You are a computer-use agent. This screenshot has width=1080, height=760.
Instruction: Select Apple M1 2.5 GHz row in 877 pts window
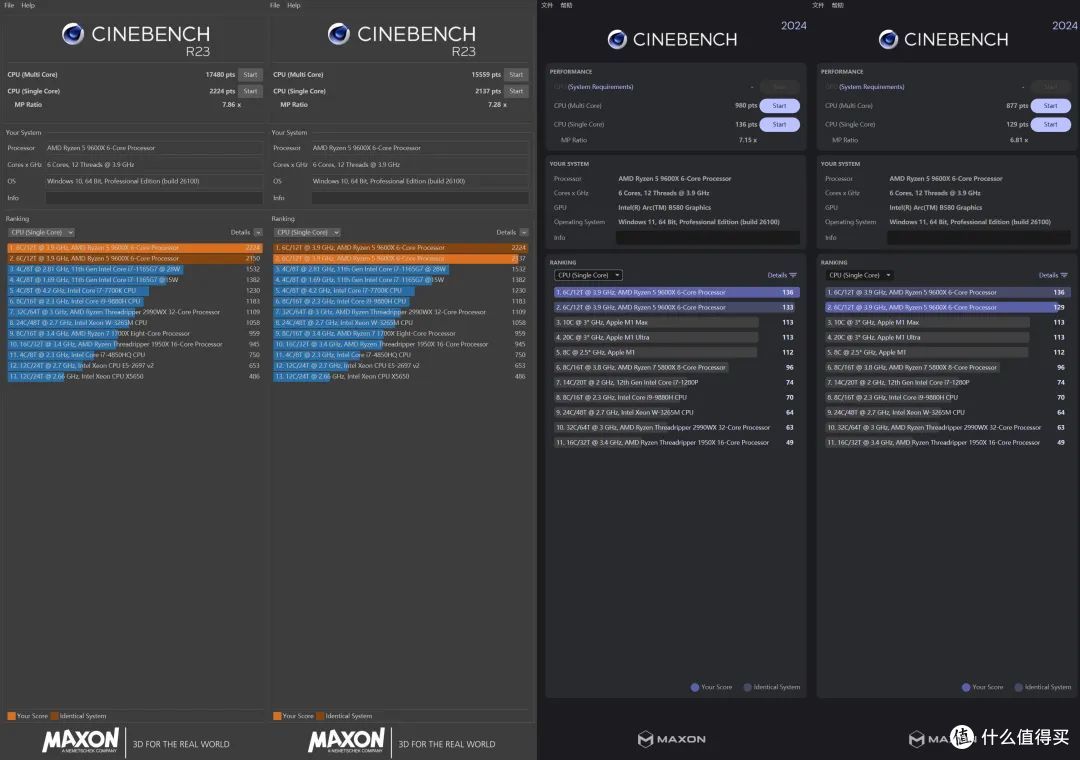(x=948, y=352)
